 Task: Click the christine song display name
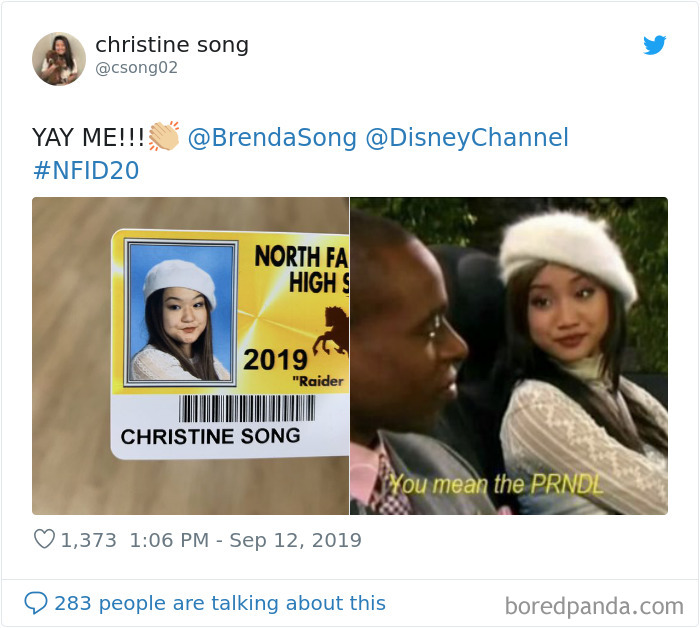[172, 45]
